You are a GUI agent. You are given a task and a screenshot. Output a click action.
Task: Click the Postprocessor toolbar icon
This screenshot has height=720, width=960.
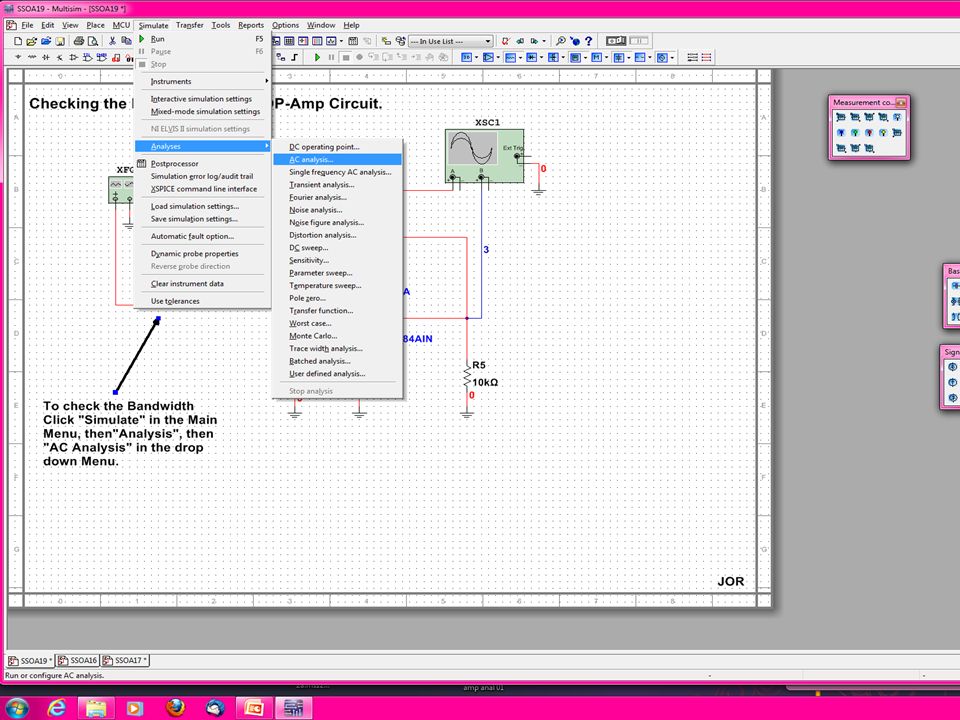(353, 41)
